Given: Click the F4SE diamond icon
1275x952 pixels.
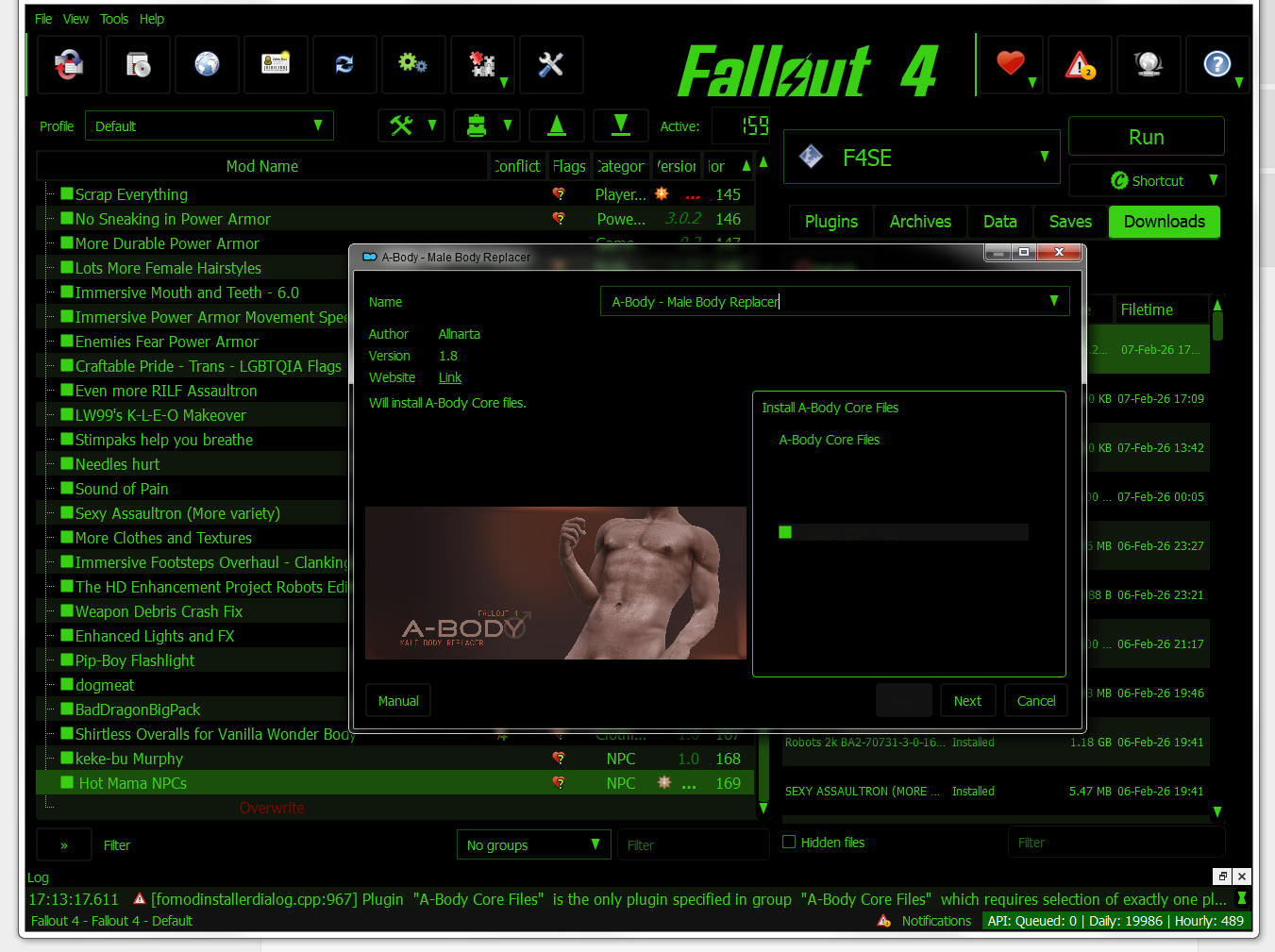Looking at the screenshot, I should (811, 157).
